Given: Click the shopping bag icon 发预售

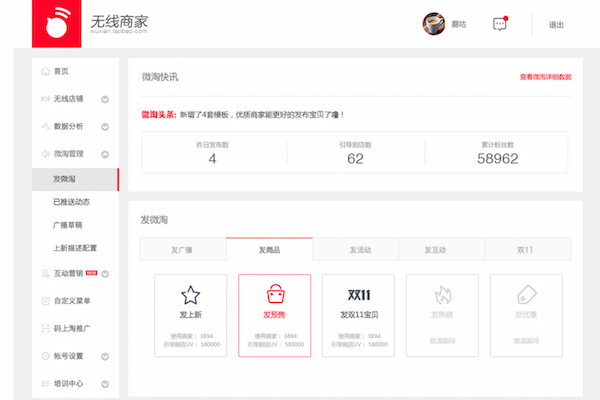Looking at the screenshot, I should click(x=276, y=294).
